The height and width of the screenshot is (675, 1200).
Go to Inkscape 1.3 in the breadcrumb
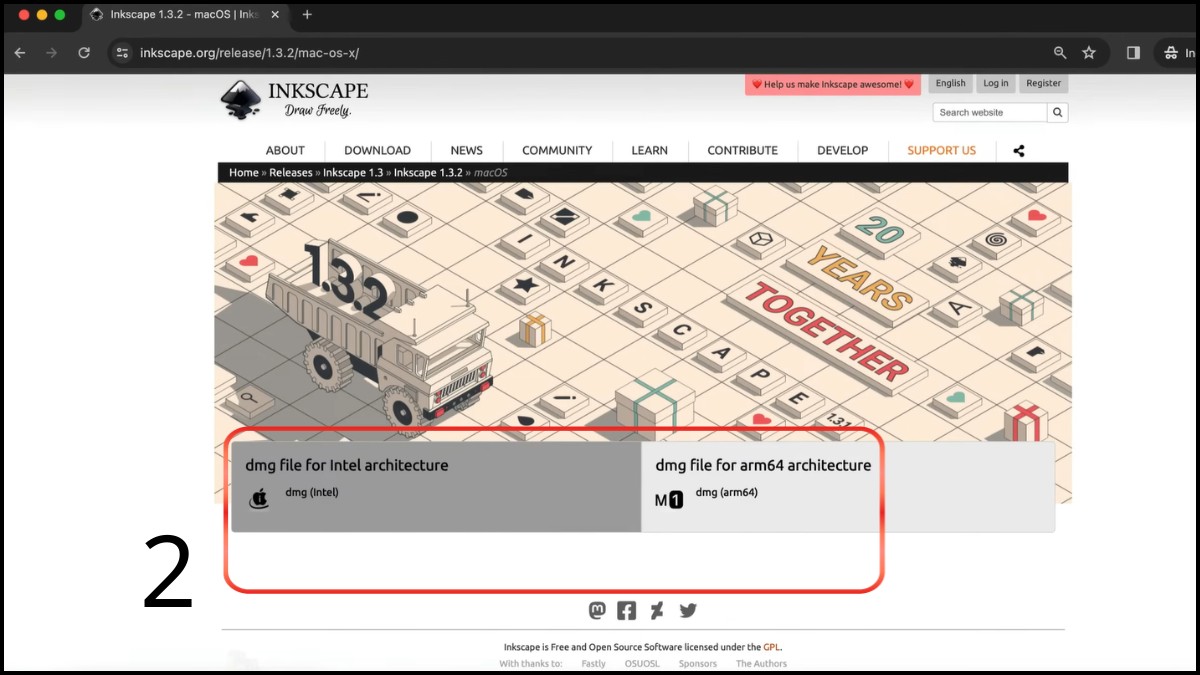353,173
